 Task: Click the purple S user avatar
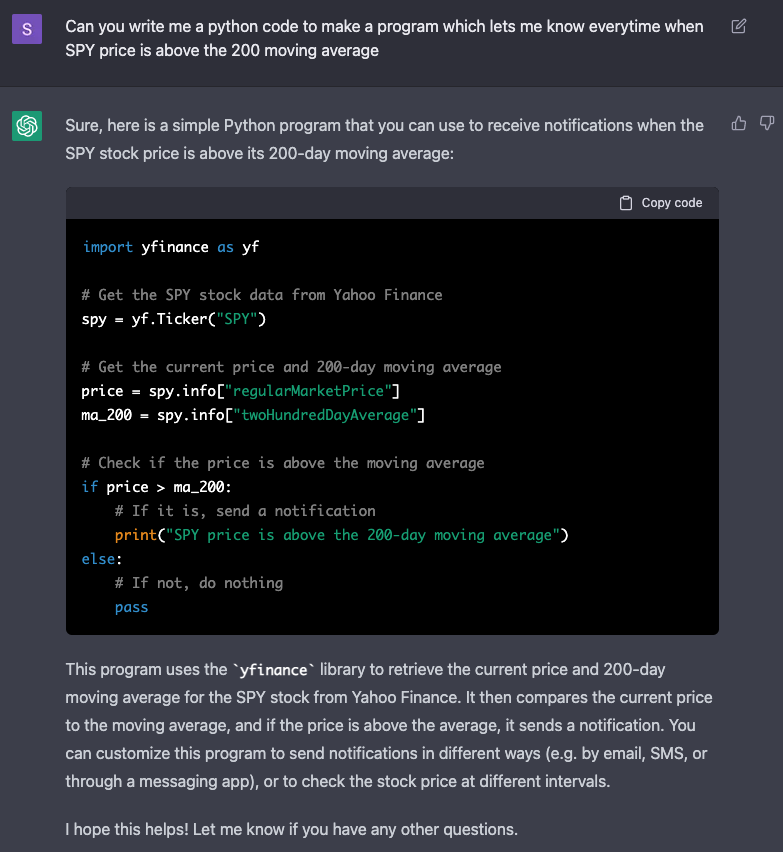click(x=27, y=29)
